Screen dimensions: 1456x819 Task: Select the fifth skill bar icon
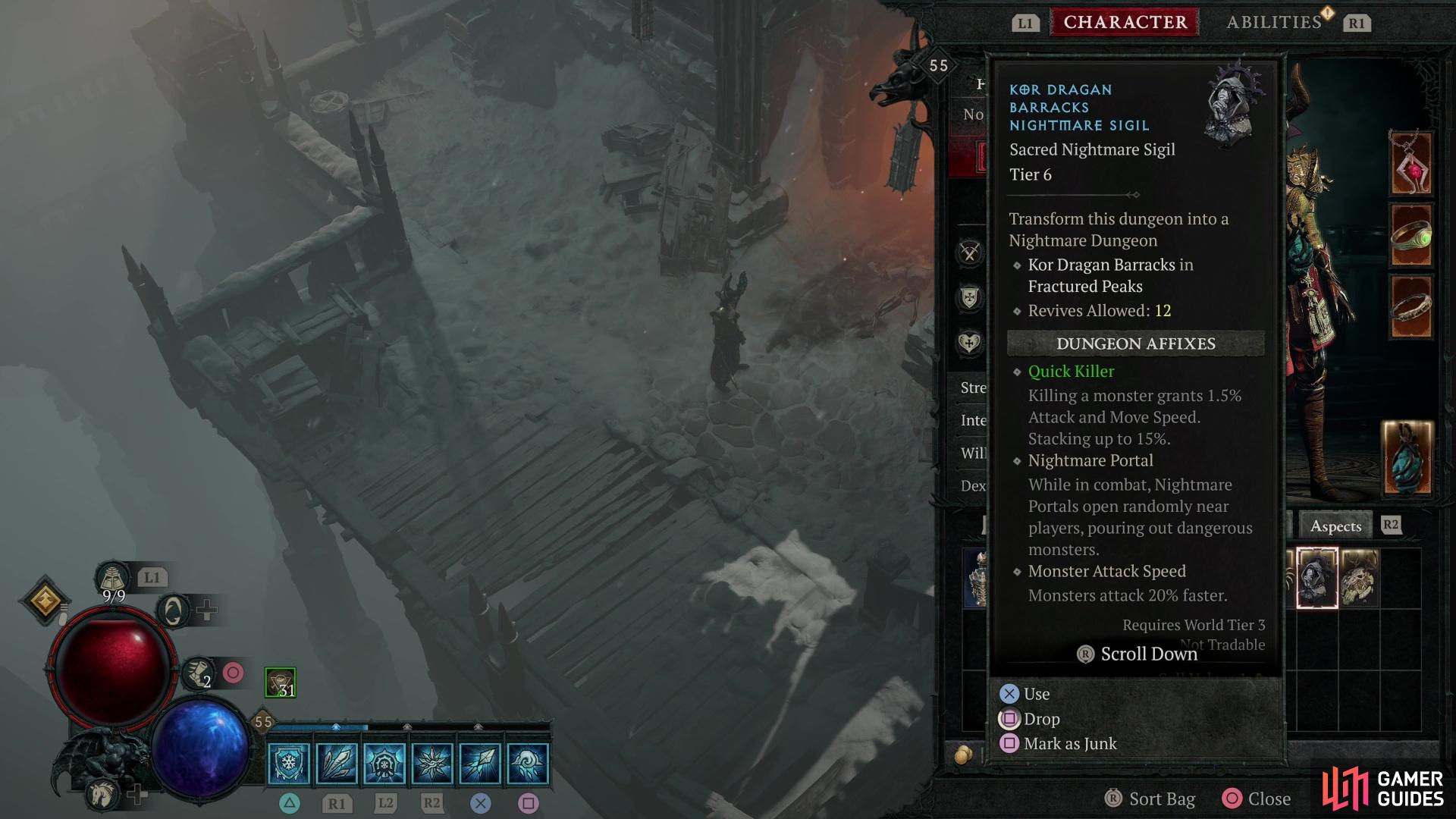coord(479,763)
